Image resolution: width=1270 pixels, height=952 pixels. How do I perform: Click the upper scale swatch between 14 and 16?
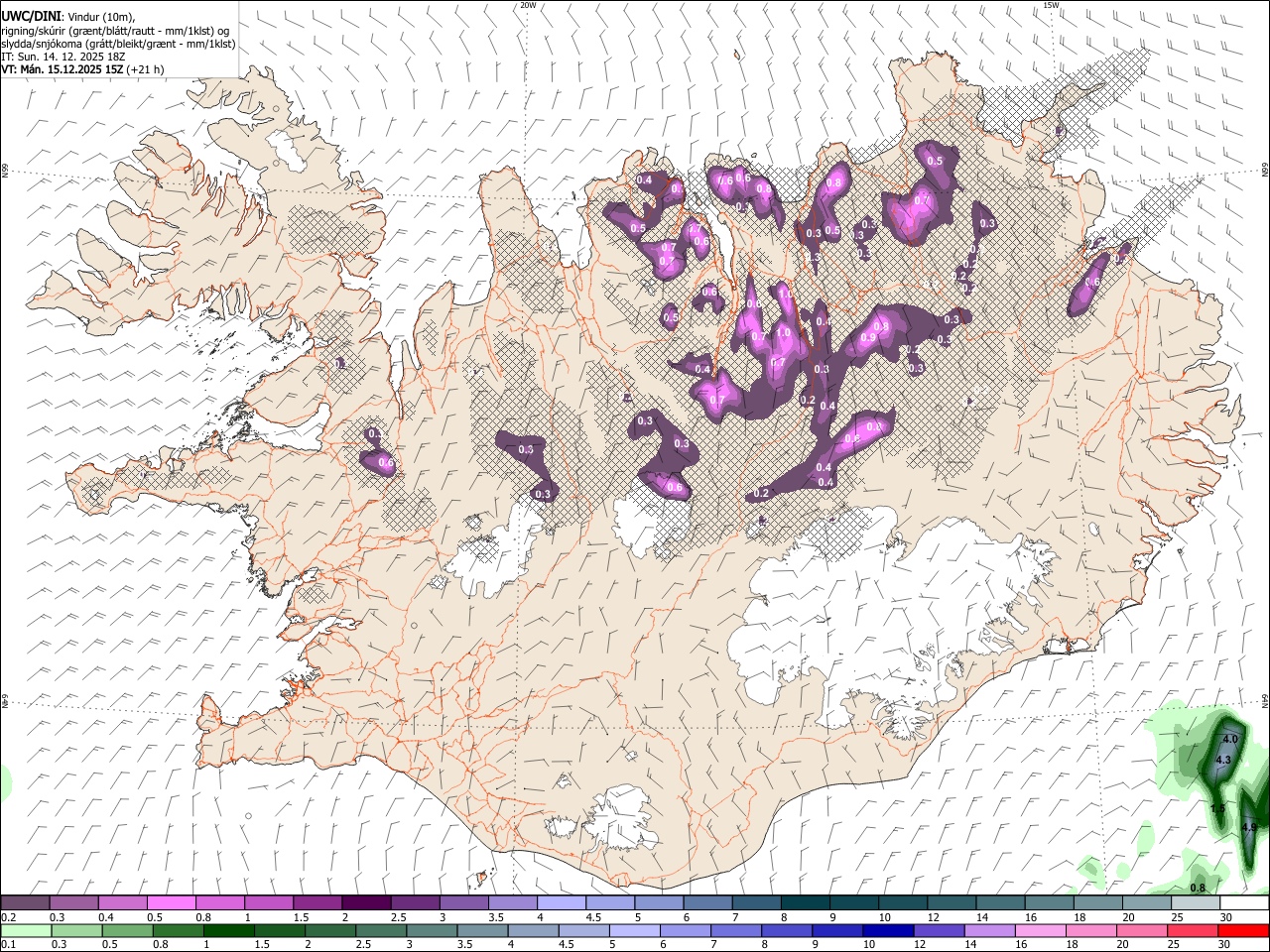tap(998, 903)
